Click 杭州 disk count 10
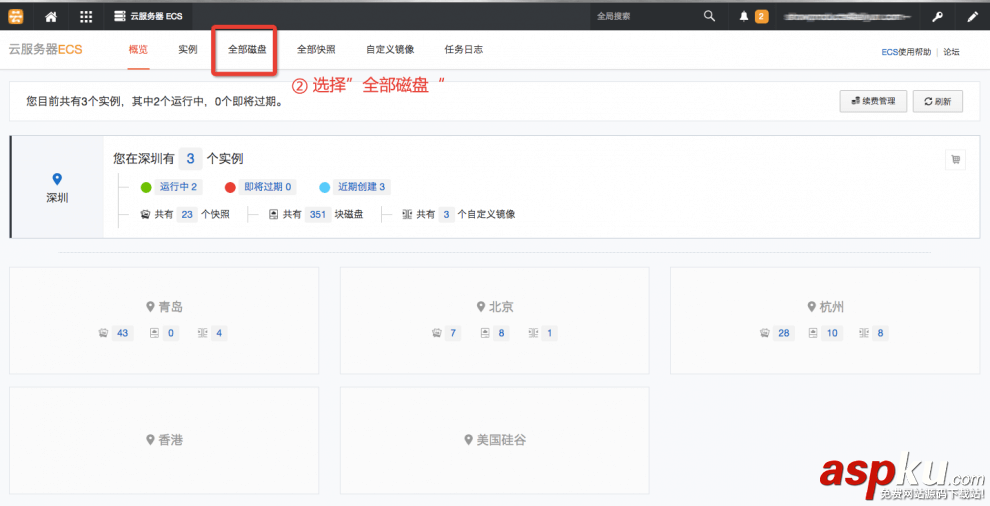This screenshot has width=990, height=506. pos(832,334)
